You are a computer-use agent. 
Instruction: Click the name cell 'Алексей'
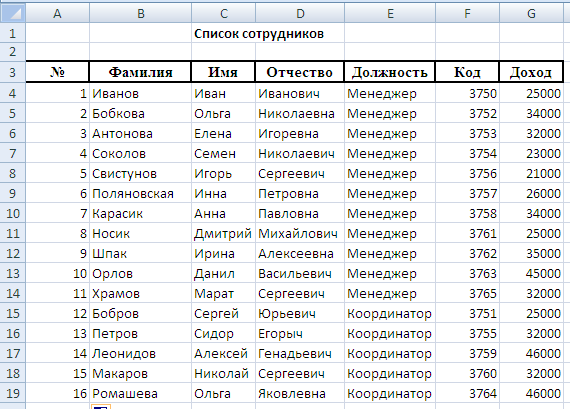tap(223, 353)
